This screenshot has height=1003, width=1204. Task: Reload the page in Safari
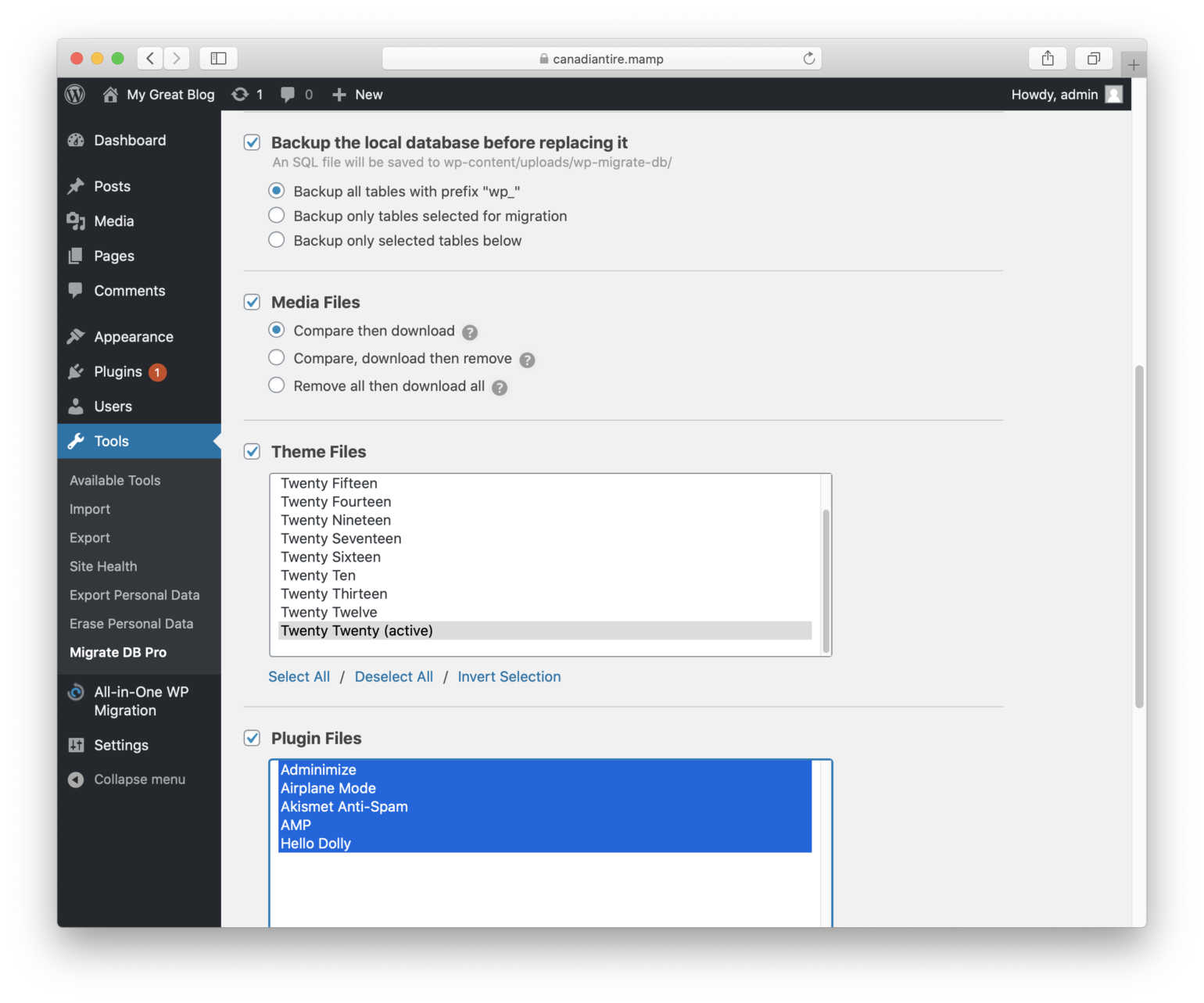[x=809, y=58]
